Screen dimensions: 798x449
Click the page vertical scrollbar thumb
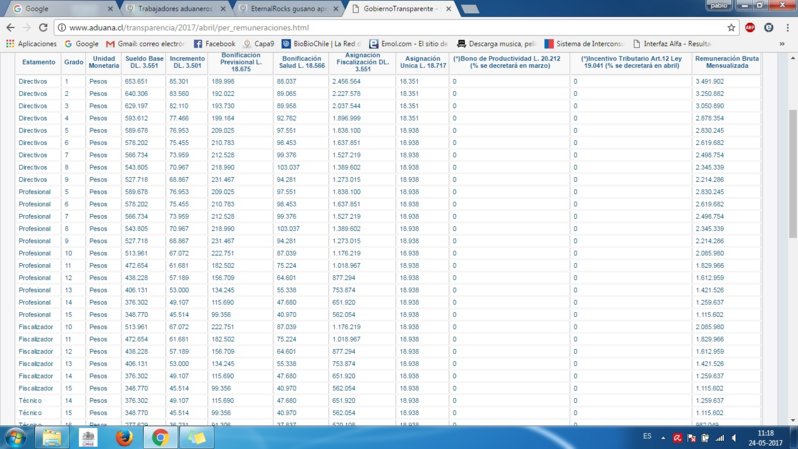click(792, 173)
